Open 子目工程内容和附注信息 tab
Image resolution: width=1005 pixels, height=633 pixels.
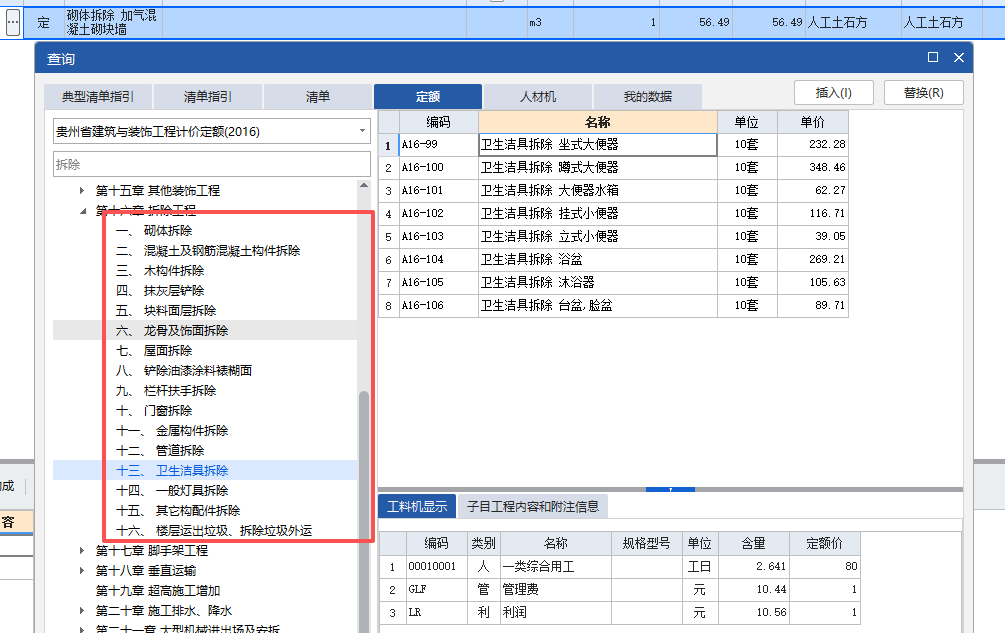coord(533,506)
